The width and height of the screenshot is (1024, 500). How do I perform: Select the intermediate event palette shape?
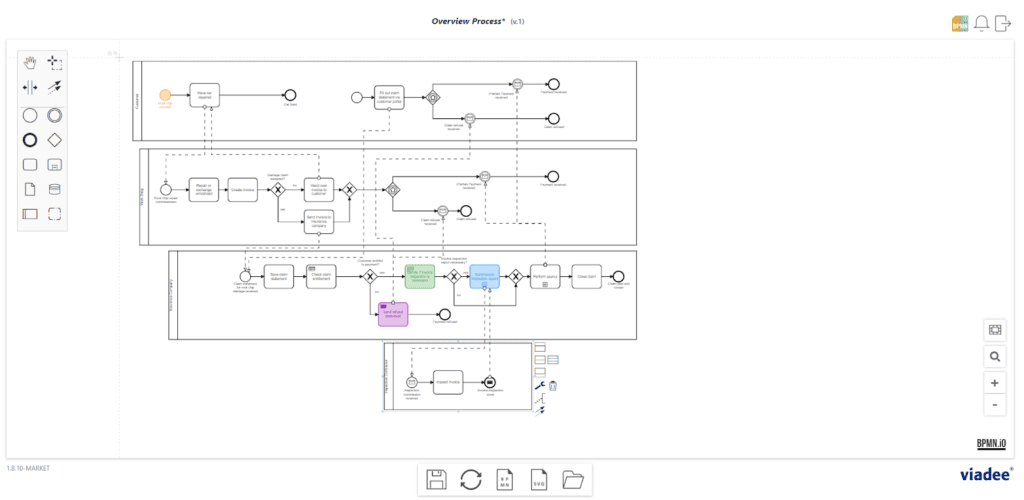click(x=55, y=116)
